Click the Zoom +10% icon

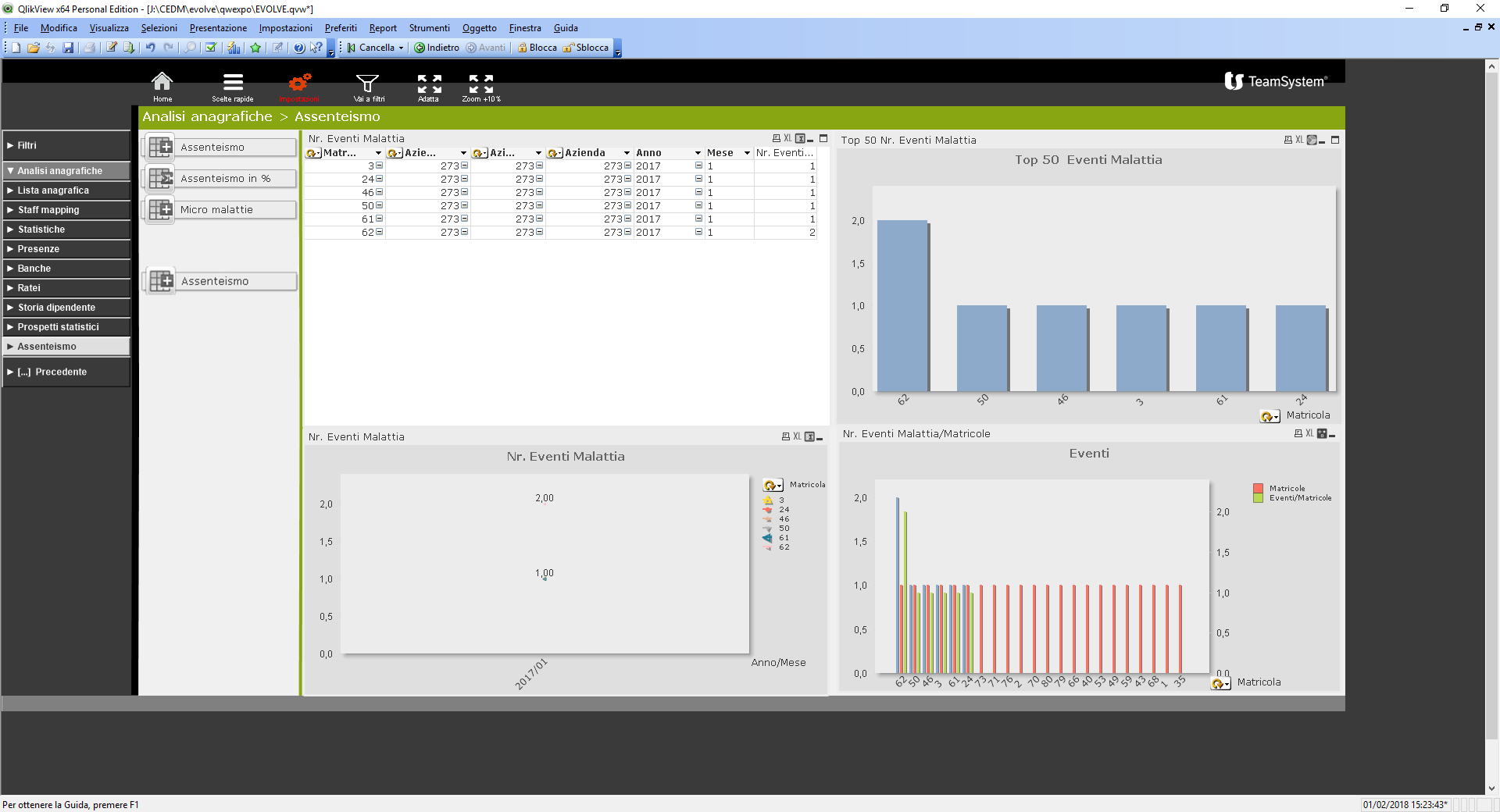coord(480,83)
